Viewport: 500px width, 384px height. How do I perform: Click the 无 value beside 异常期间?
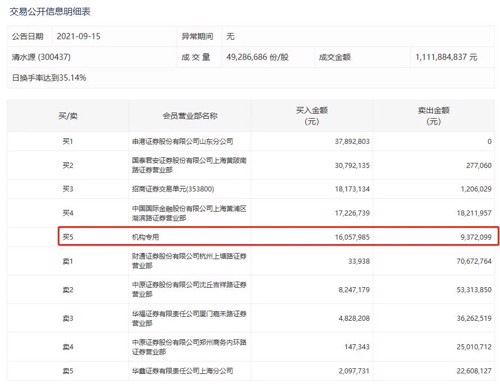pyautogui.click(x=230, y=36)
